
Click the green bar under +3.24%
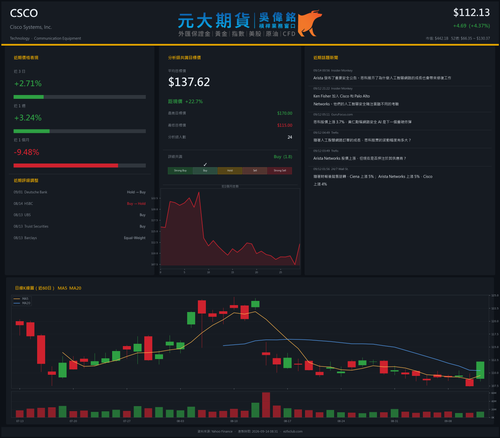pyautogui.click(x=31, y=131)
